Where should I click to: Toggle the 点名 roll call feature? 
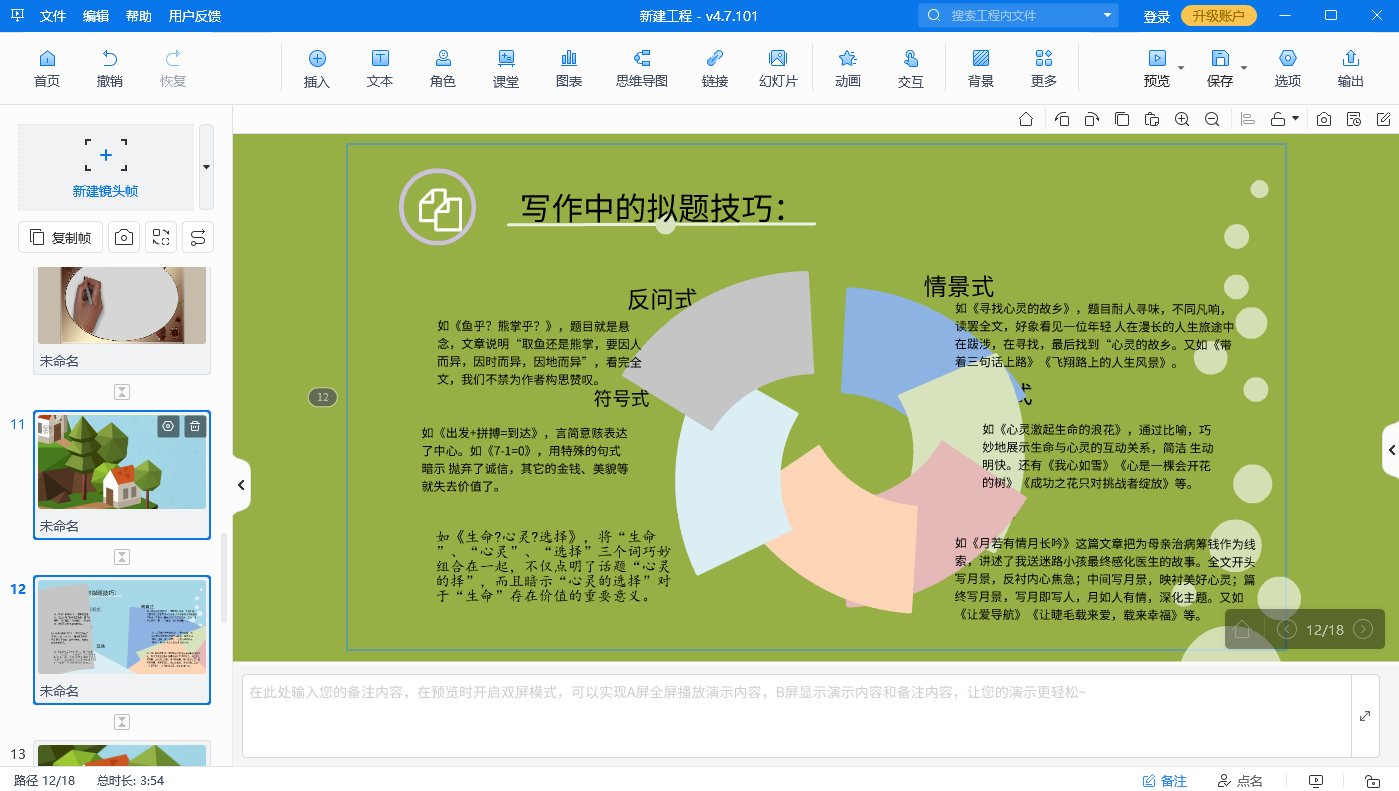(1240, 781)
